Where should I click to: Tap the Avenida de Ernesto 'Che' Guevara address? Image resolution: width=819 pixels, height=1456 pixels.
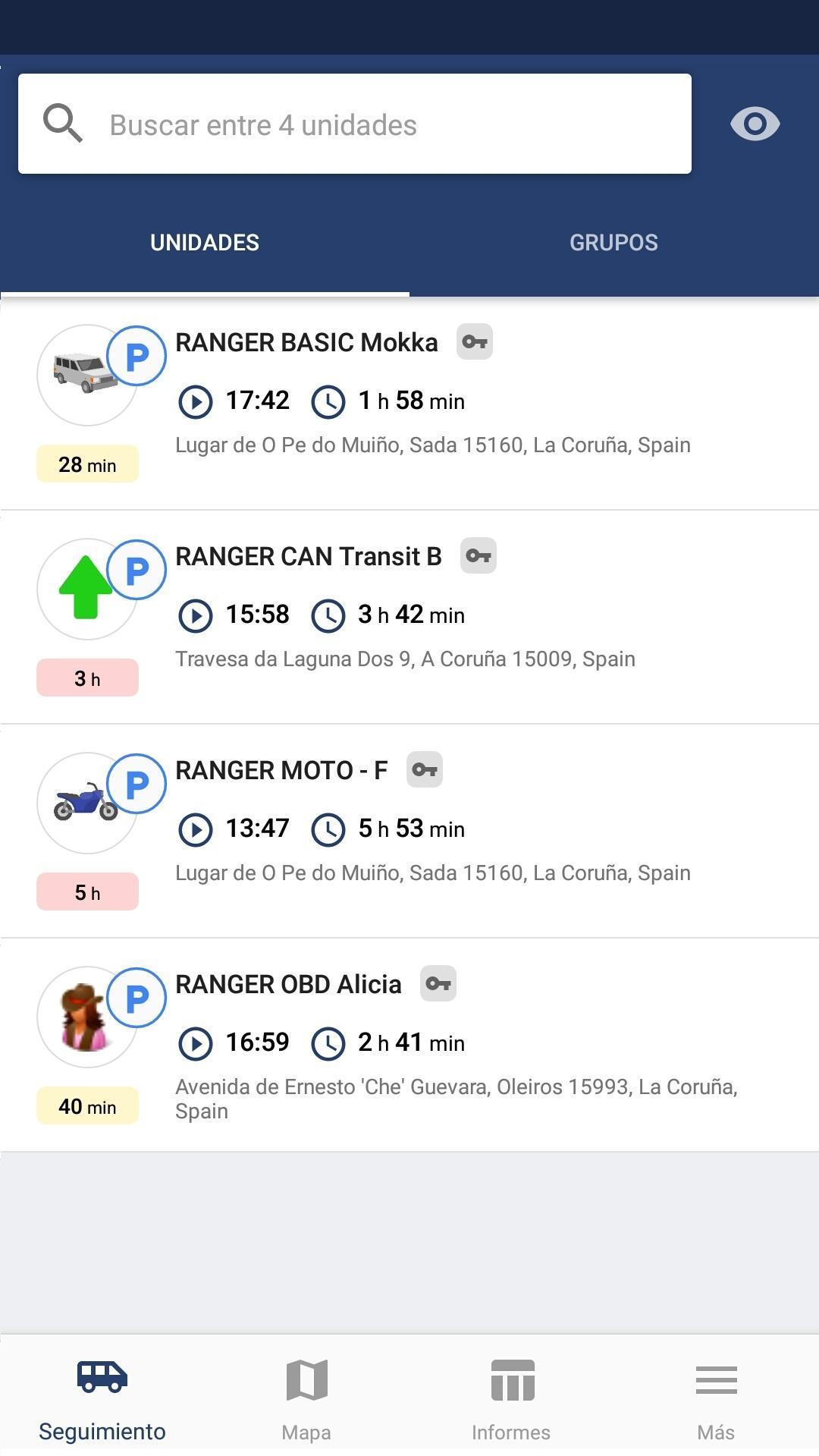(457, 1099)
